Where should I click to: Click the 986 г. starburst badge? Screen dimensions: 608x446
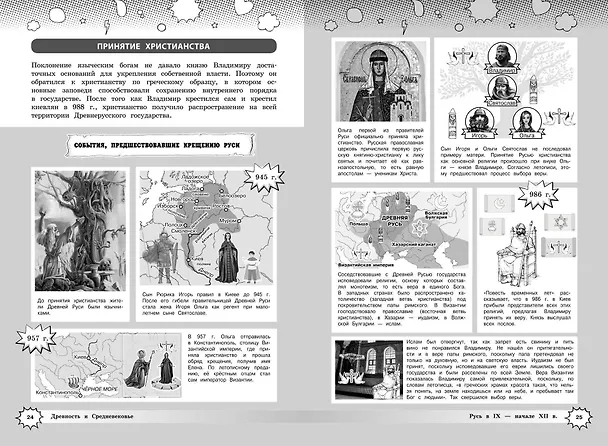539,195
